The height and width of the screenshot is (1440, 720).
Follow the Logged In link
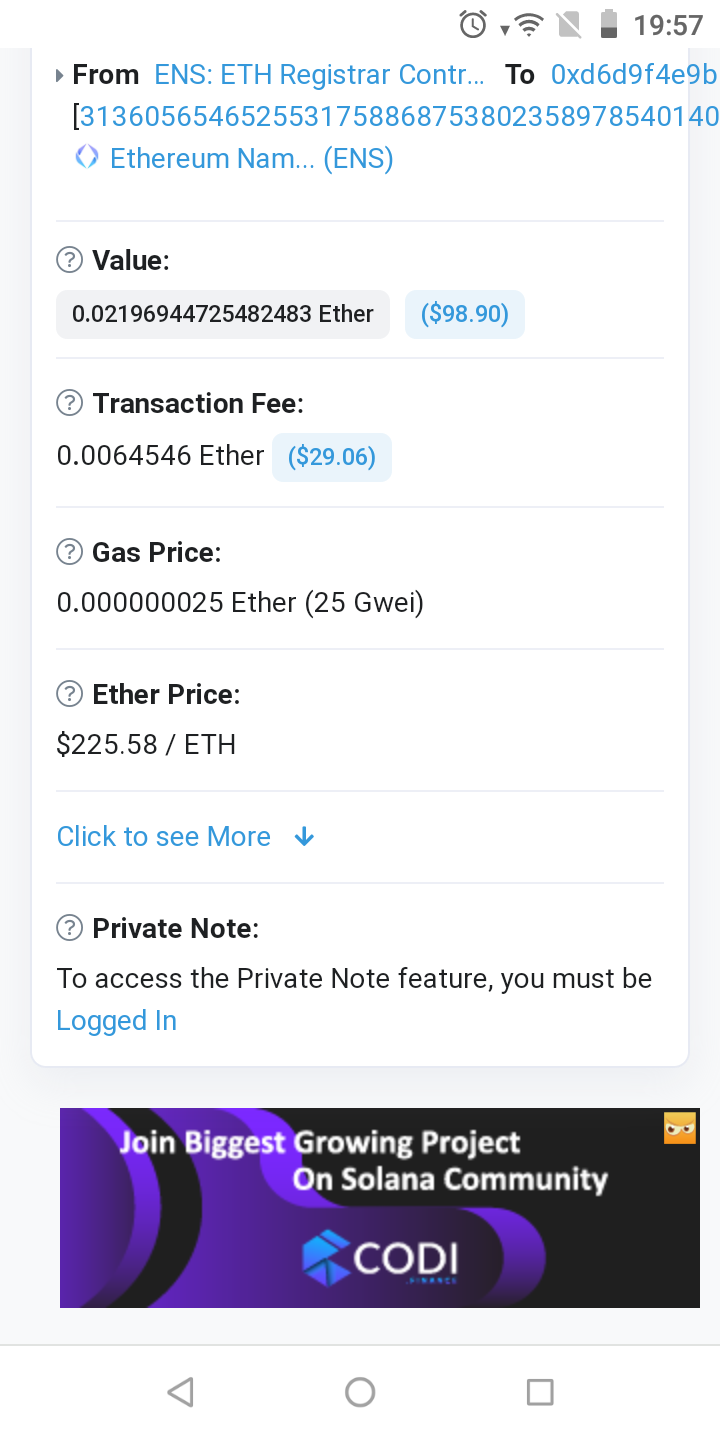pyautogui.click(x=117, y=1020)
